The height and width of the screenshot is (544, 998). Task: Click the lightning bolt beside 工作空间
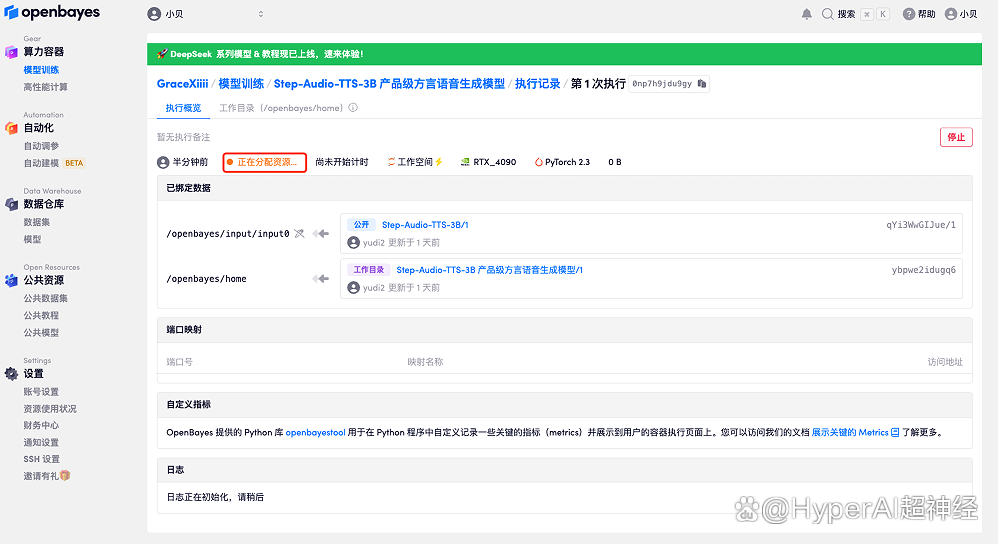point(439,162)
